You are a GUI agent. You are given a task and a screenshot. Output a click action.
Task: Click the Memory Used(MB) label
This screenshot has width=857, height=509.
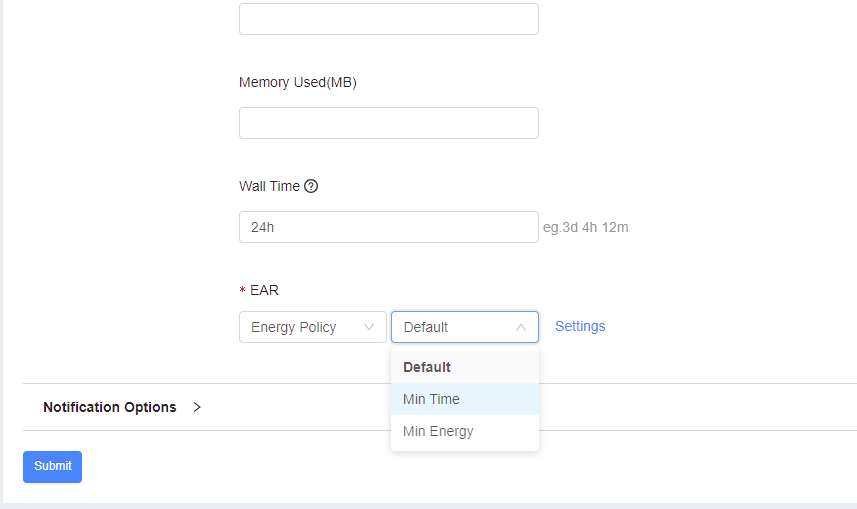click(x=298, y=82)
